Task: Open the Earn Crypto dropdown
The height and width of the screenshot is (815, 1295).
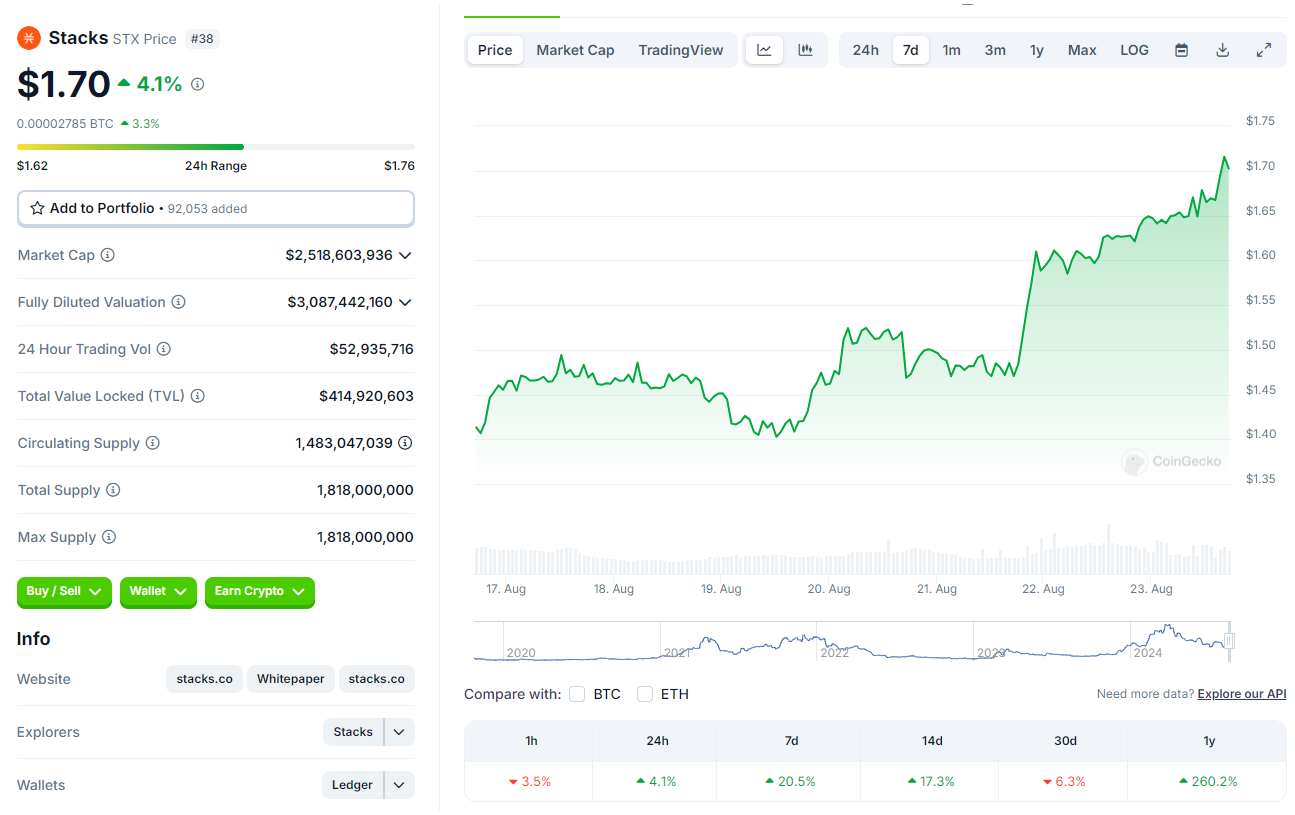Action: tap(260, 592)
